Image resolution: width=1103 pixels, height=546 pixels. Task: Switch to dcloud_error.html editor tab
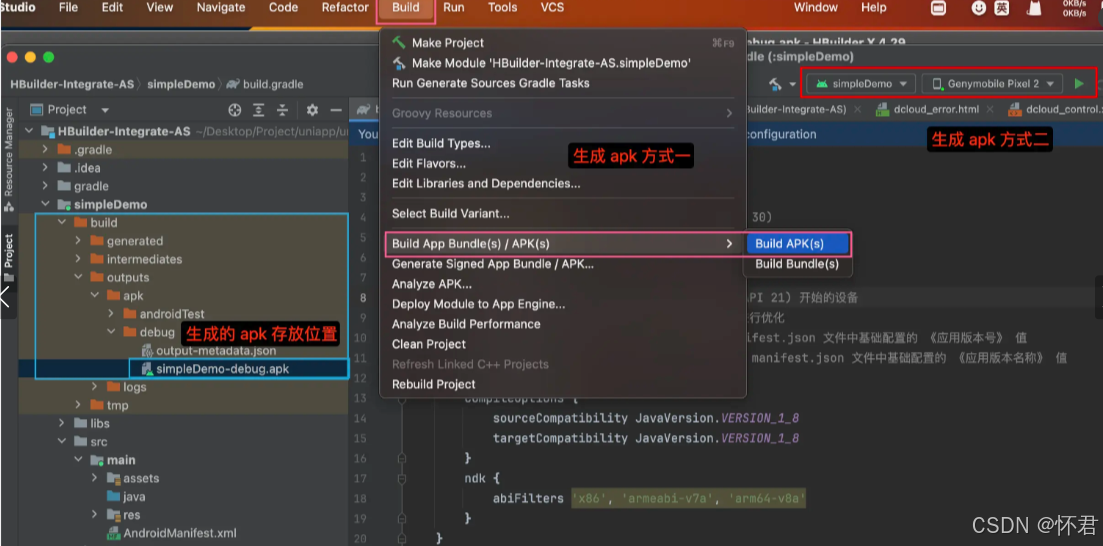coord(936,110)
